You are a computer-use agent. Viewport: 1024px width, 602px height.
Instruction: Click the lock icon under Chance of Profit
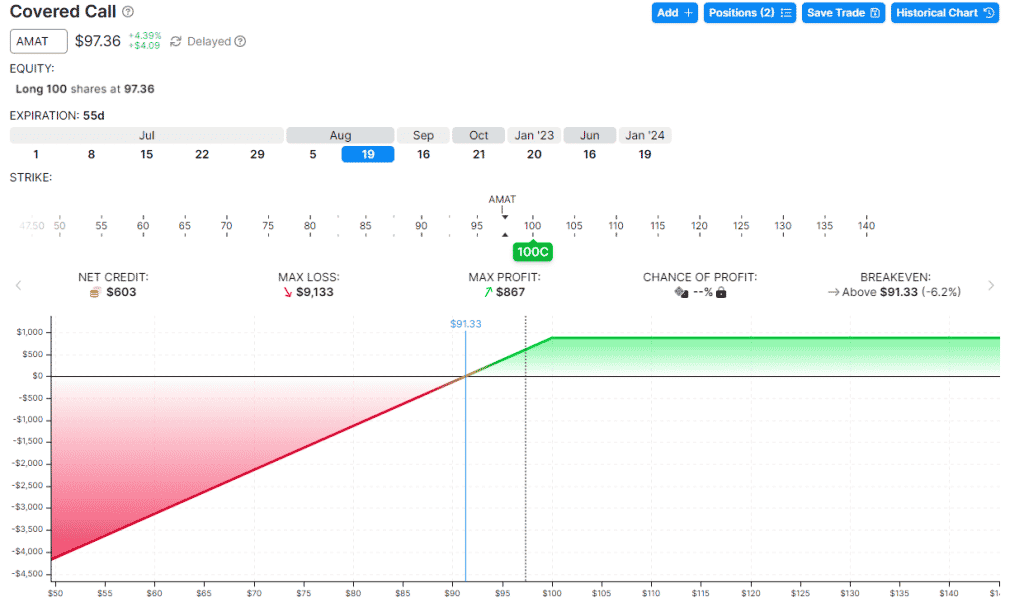(x=721, y=292)
